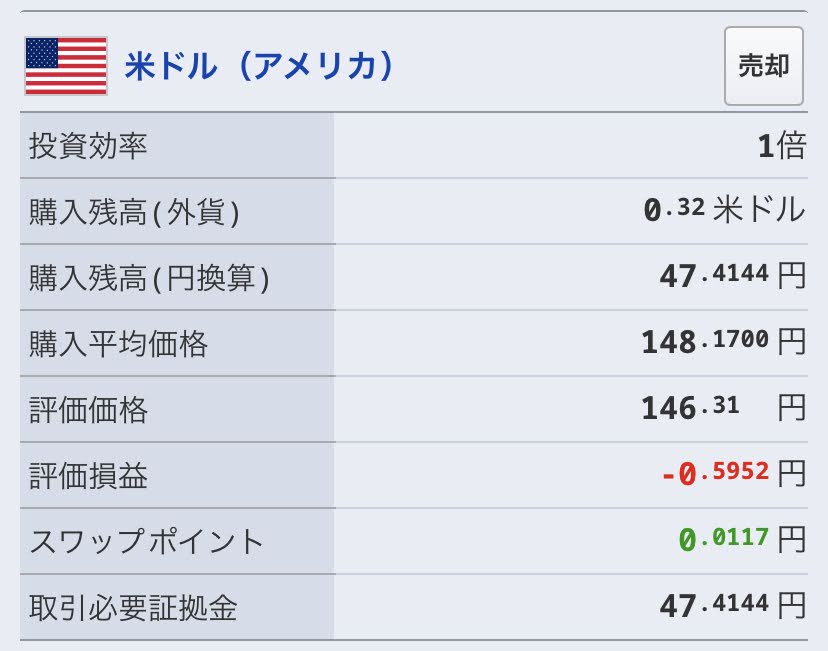Click the green 0.0117 円 swap value

coord(742,539)
